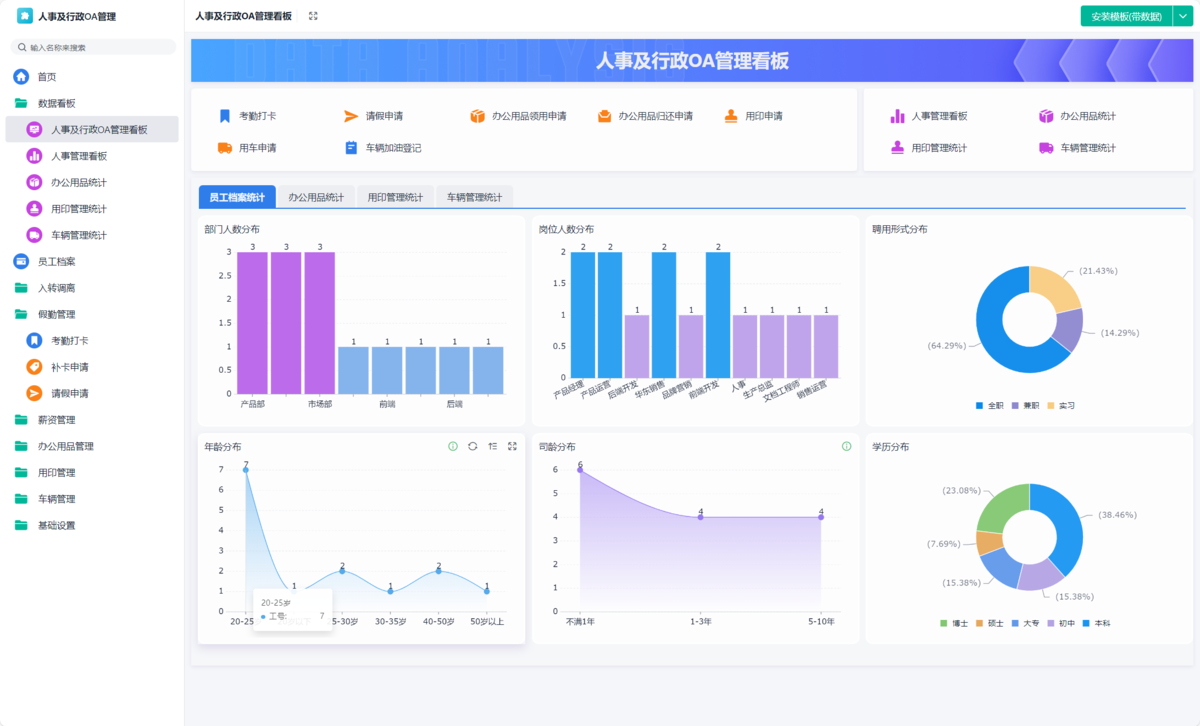Click the 办公用品领用申请 box icon

[x=477, y=115]
